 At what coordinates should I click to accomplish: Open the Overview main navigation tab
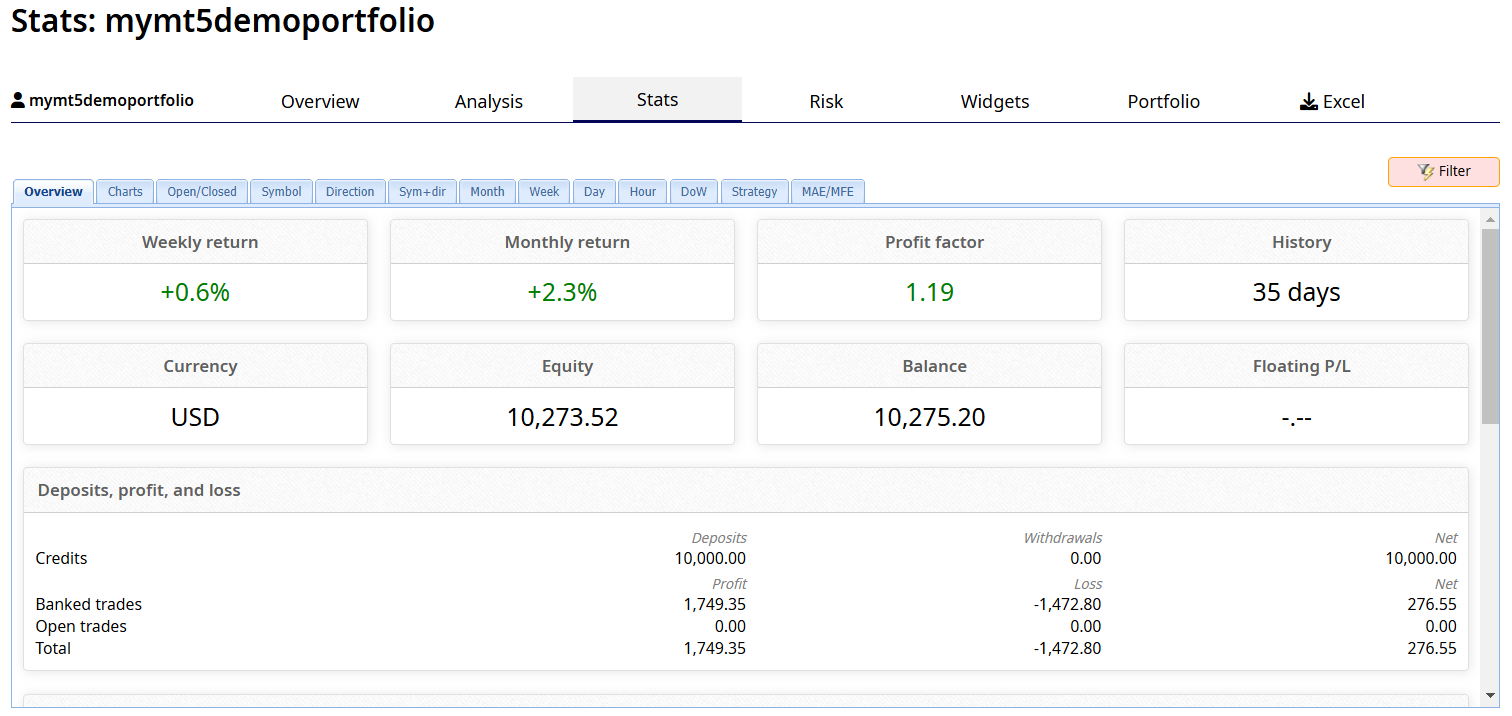pos(320,101)
